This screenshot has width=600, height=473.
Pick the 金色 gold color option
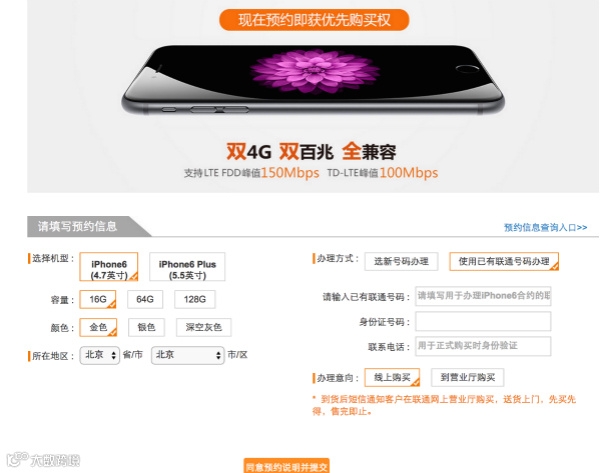pyautogui.click(x=98, y=328)
